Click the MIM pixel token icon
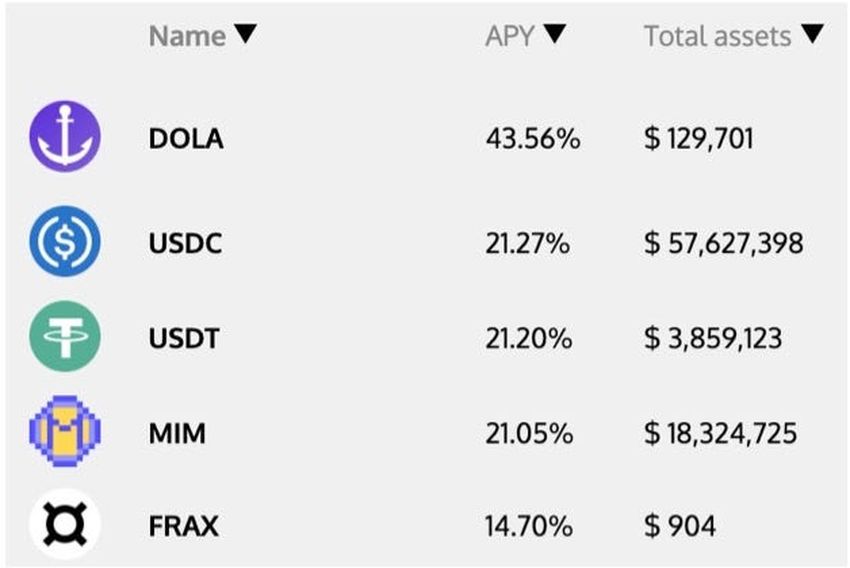 pyautogui.click(x=65, y=433)
